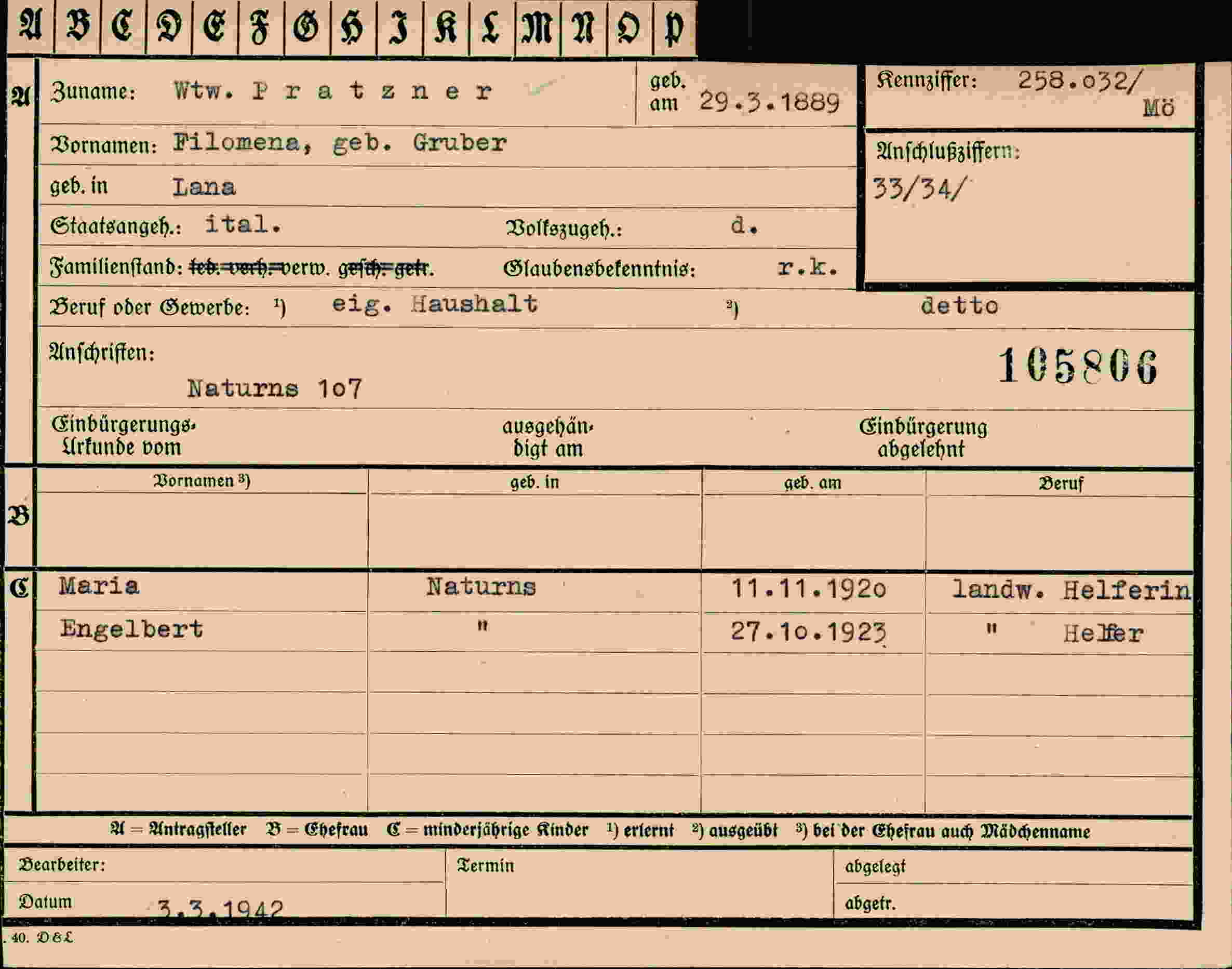
Task: Select the letter K index tab
Action: coord(446,28)
